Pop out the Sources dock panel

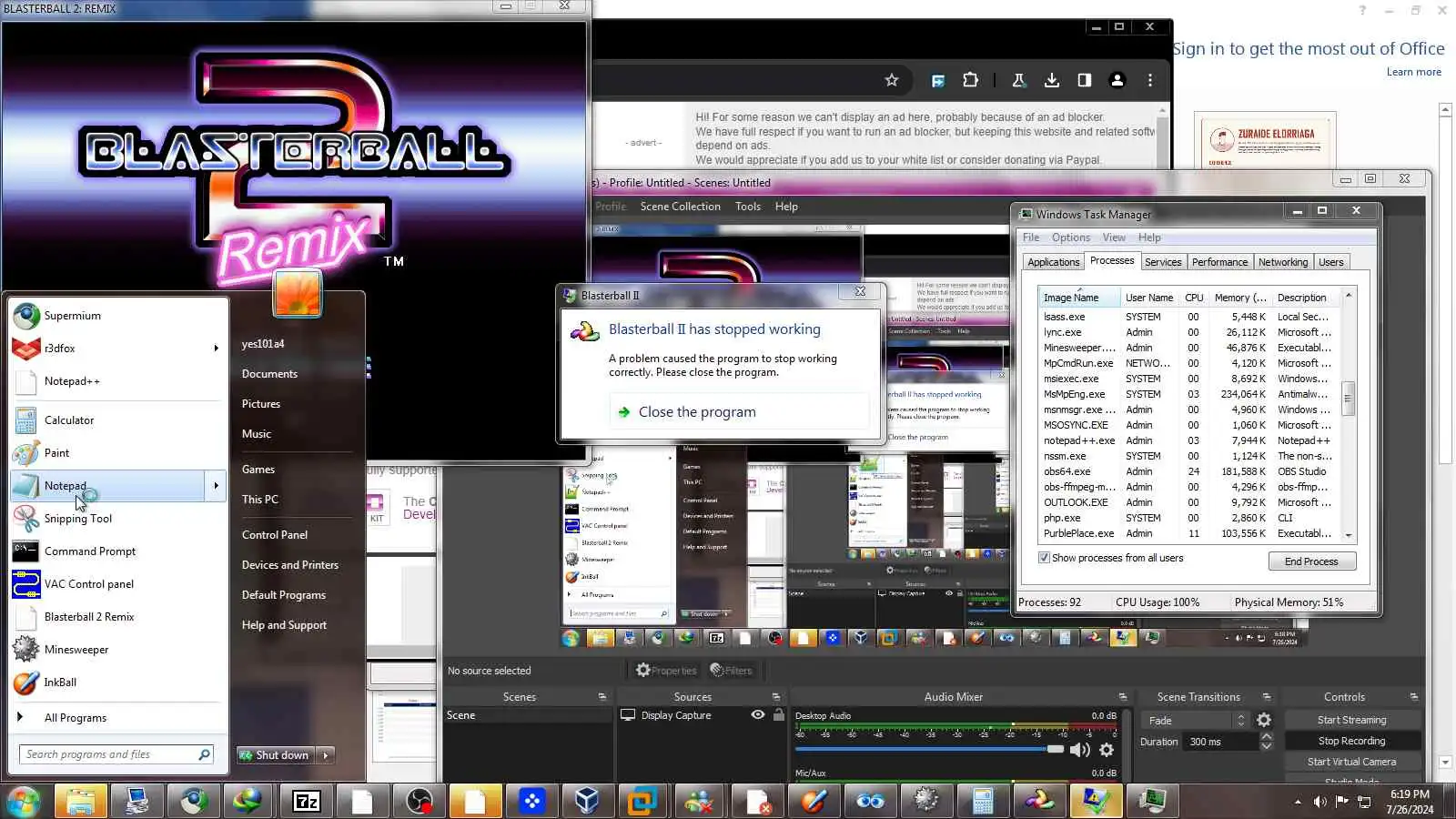tap(776, 697)
